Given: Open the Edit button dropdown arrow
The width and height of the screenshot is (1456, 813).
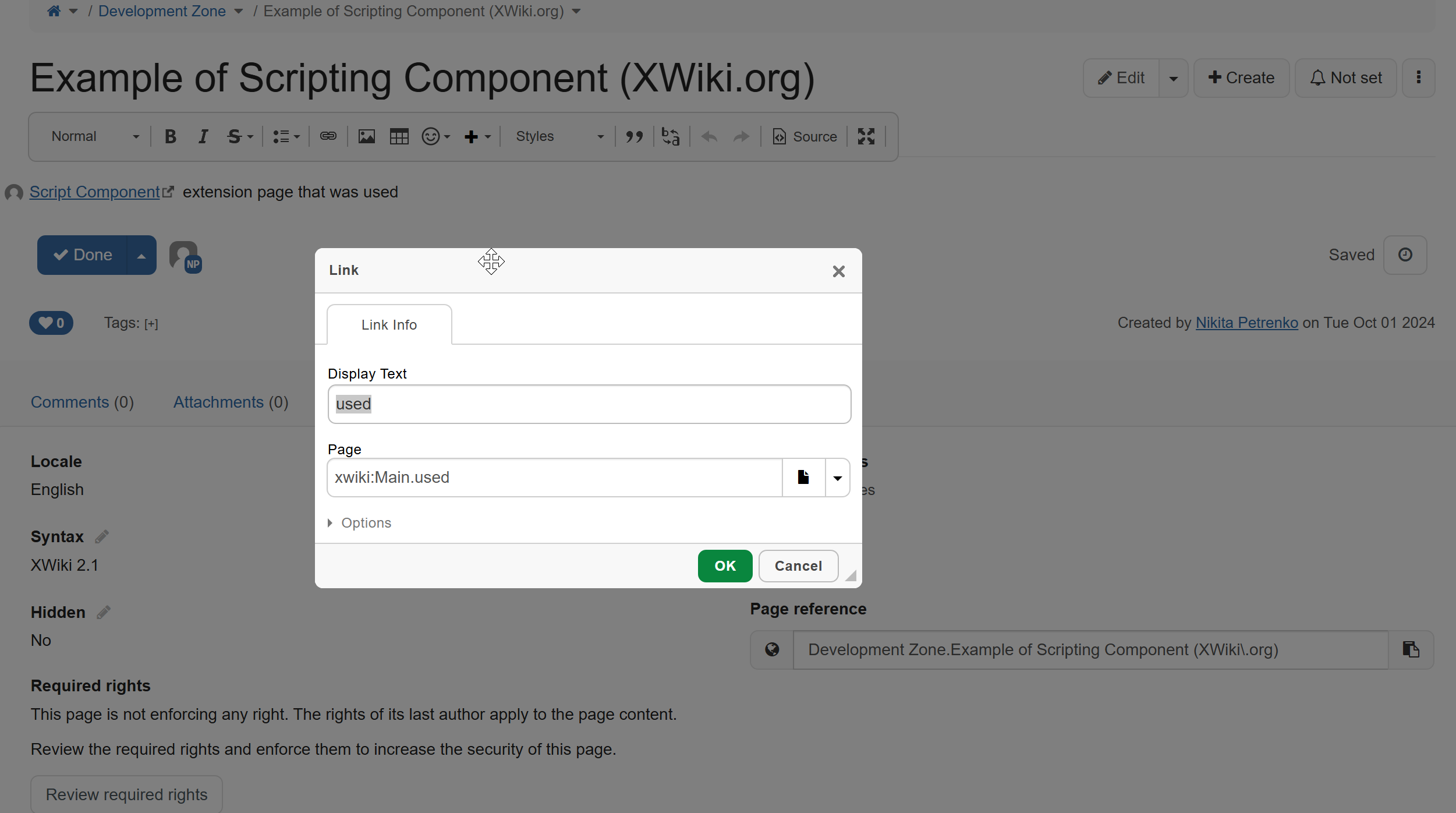Looking at the screenshot, I should click(x=1174, y=78).
